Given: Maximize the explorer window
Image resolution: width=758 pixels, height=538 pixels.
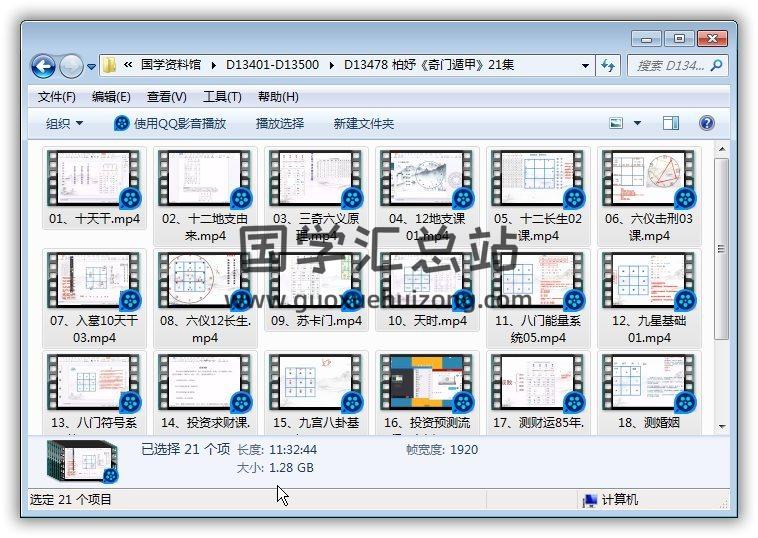Looking at the screenshot, I should pyautogui.click(x=679, y=39).
